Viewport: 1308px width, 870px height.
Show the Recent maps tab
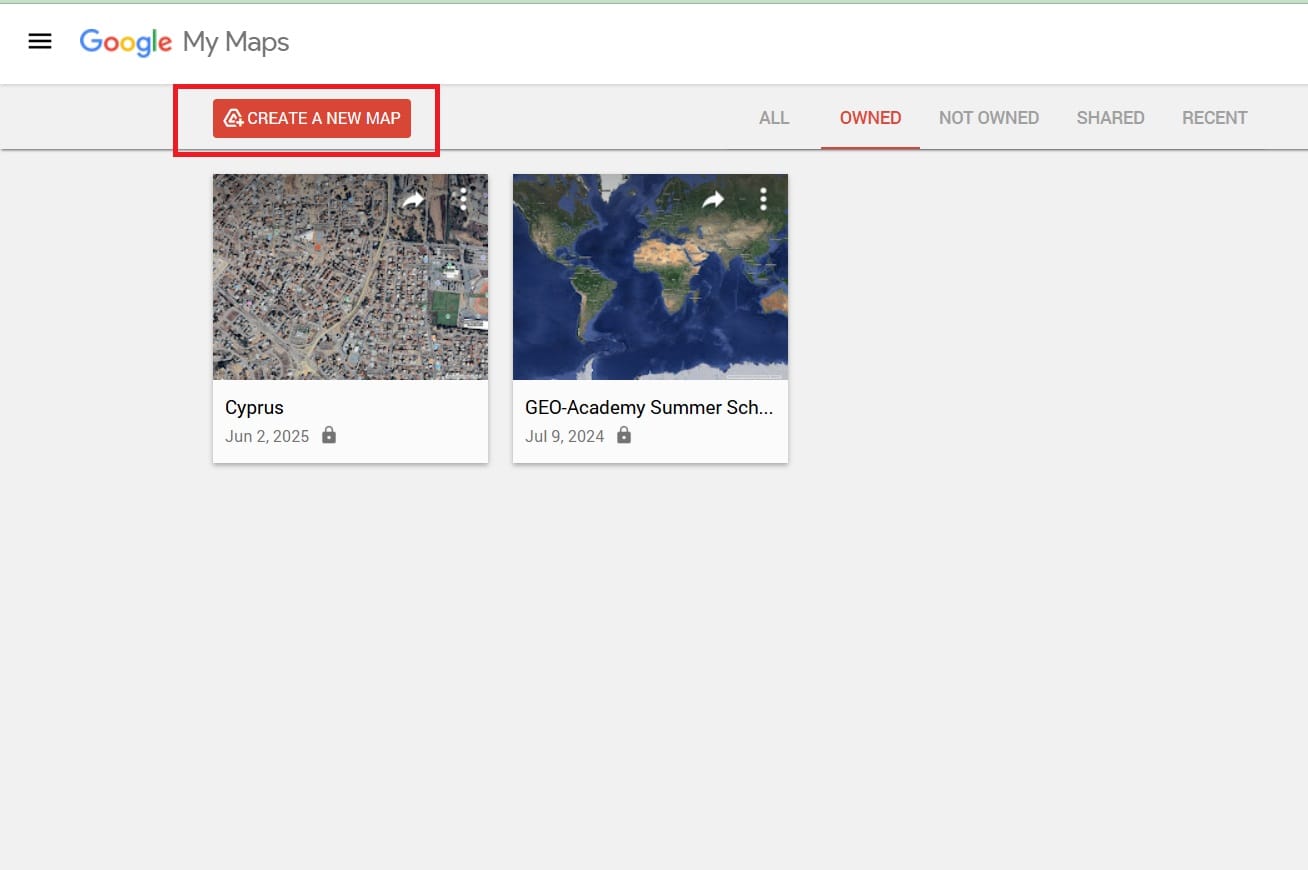(1214, 118)
